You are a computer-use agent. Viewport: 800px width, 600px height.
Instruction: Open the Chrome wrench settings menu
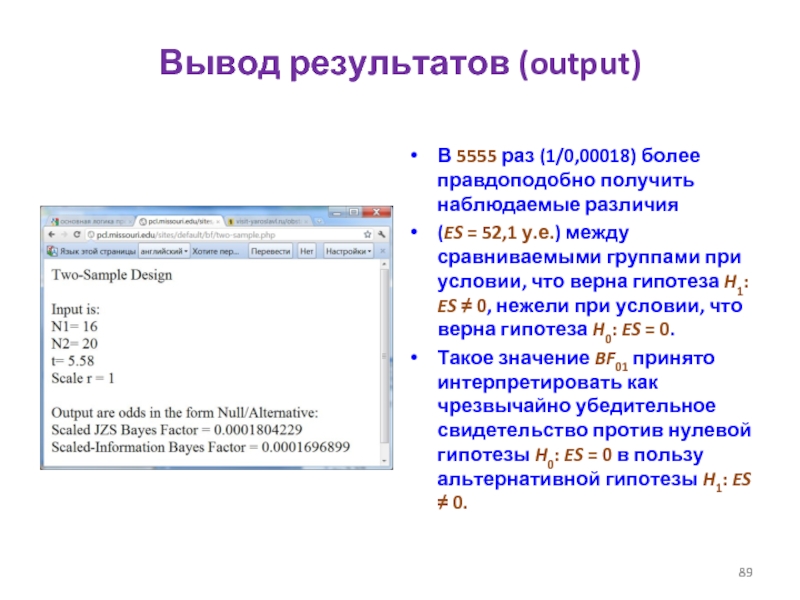coord(382,235)
